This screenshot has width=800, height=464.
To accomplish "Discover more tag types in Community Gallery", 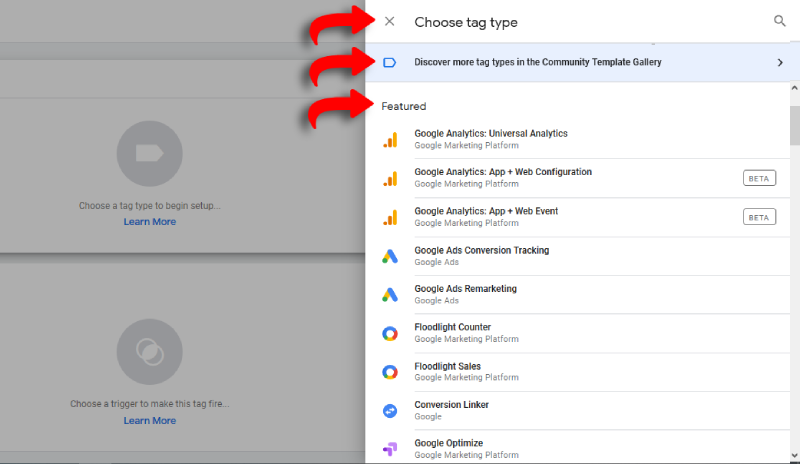I will tap(537, 62).
